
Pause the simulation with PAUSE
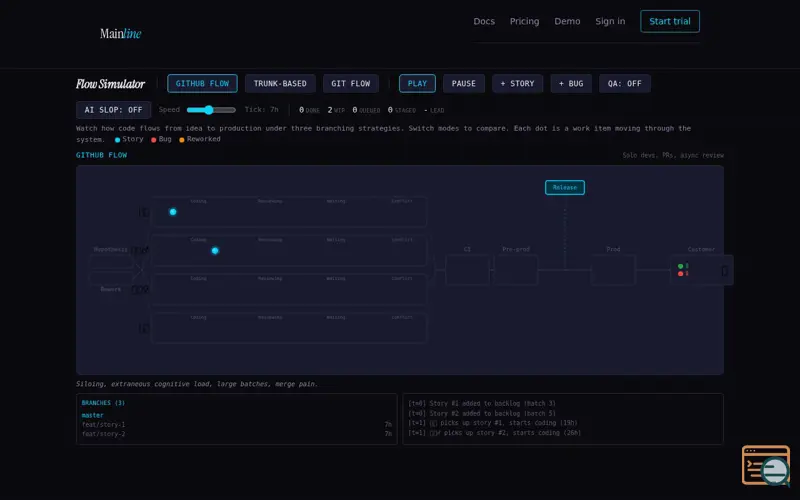463,84
